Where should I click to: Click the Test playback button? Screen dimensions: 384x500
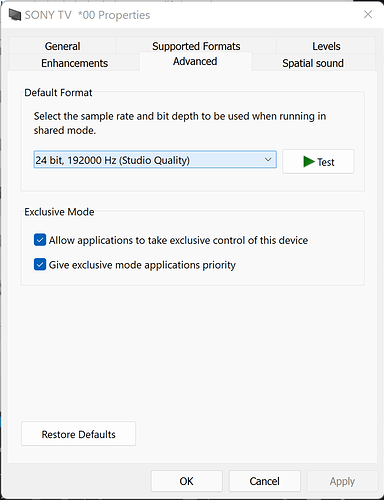tap(318, 162)
